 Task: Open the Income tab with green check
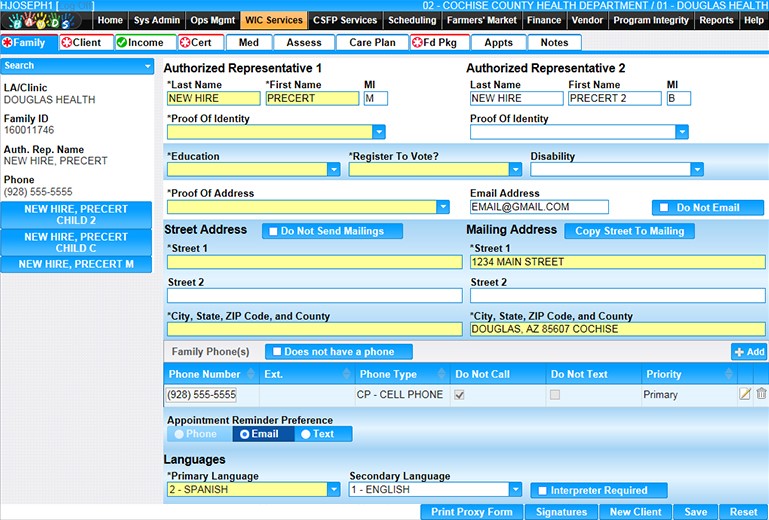(139, 43)
